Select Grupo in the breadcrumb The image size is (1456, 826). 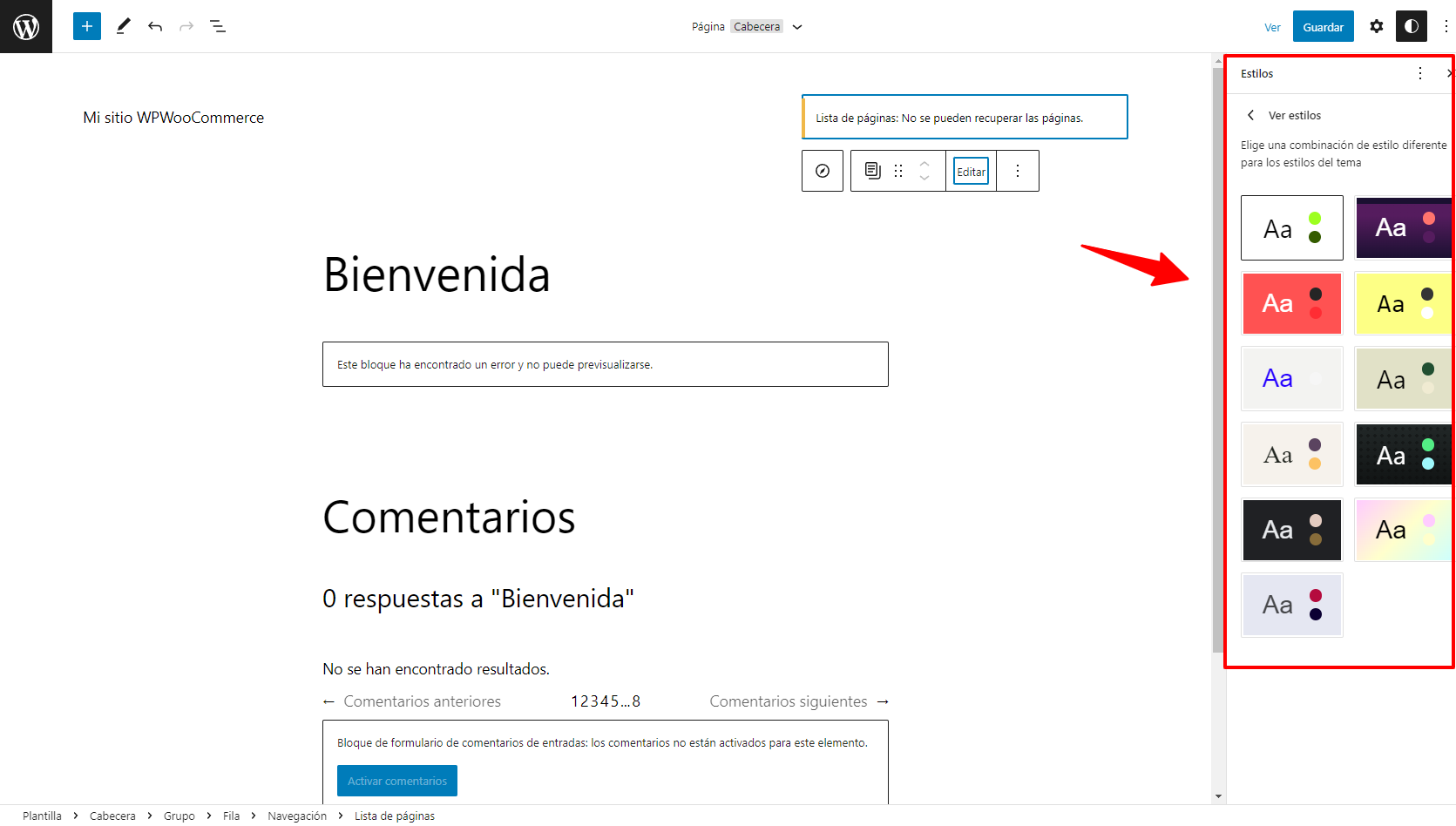tap(179, 816)
